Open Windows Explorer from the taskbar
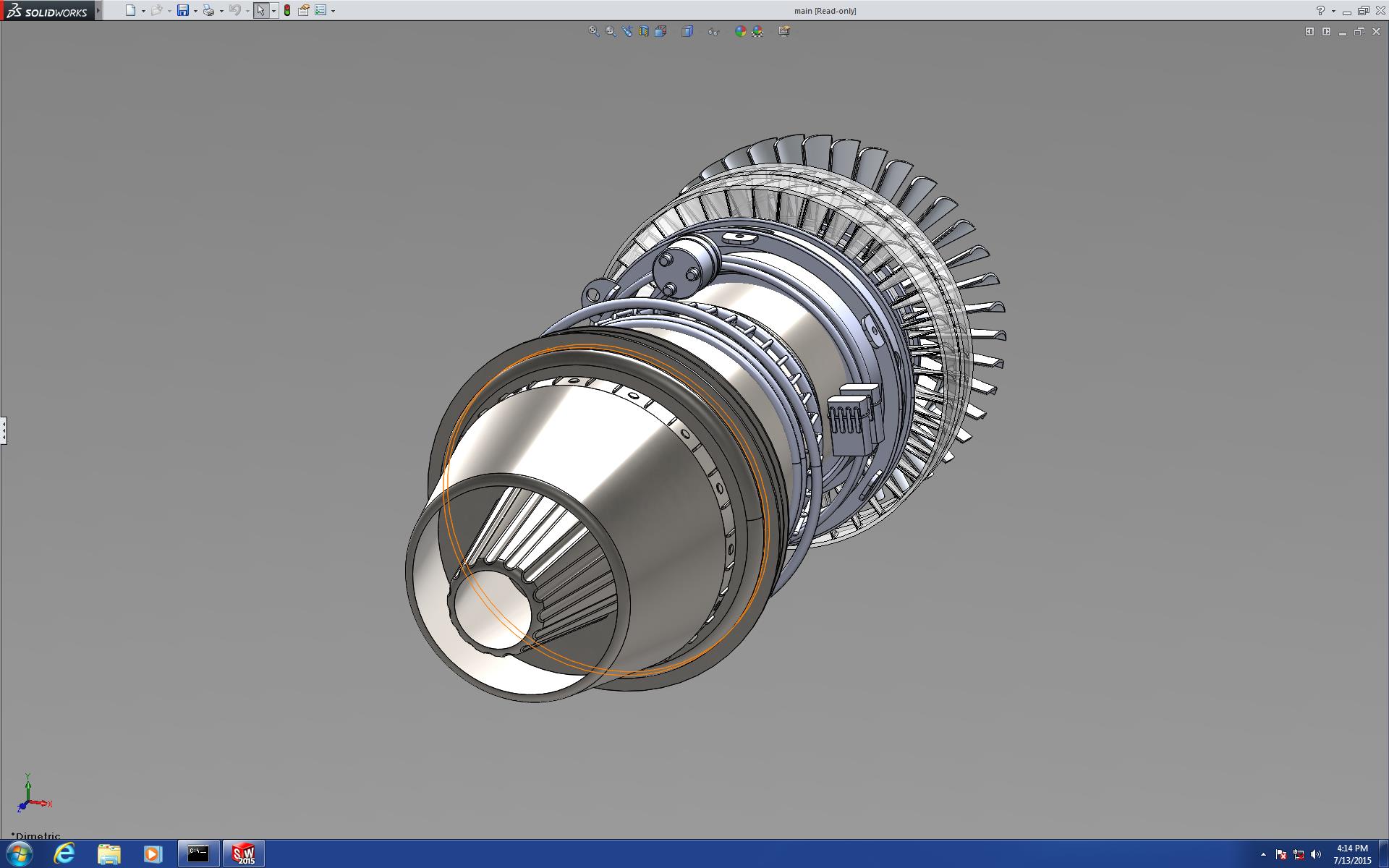The height and width of the screenshot is (868, 1389). click(x=109, y=854)
